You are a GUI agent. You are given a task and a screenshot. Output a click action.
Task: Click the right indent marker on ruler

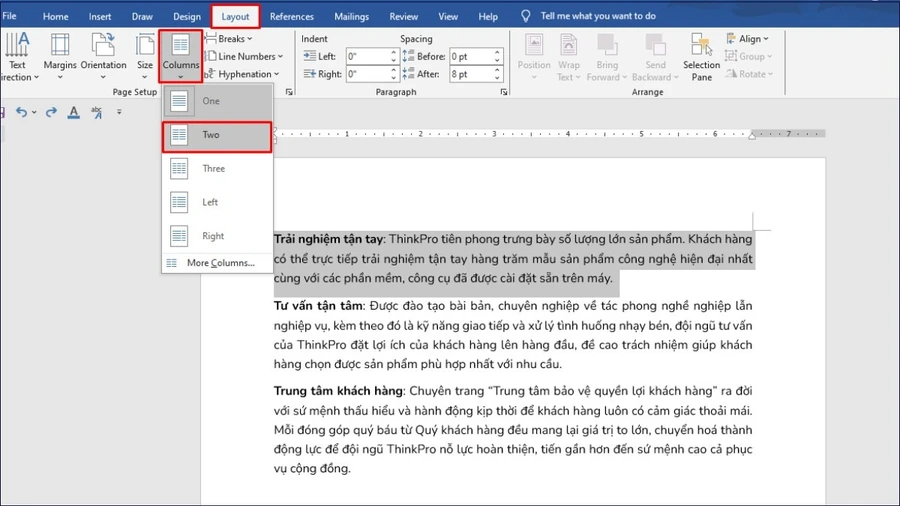click(752, 135)
